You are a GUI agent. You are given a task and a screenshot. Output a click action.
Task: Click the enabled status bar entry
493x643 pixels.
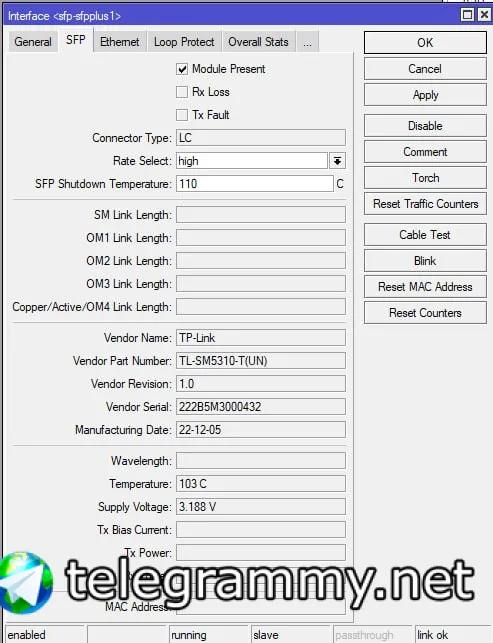tap(45, 635)
